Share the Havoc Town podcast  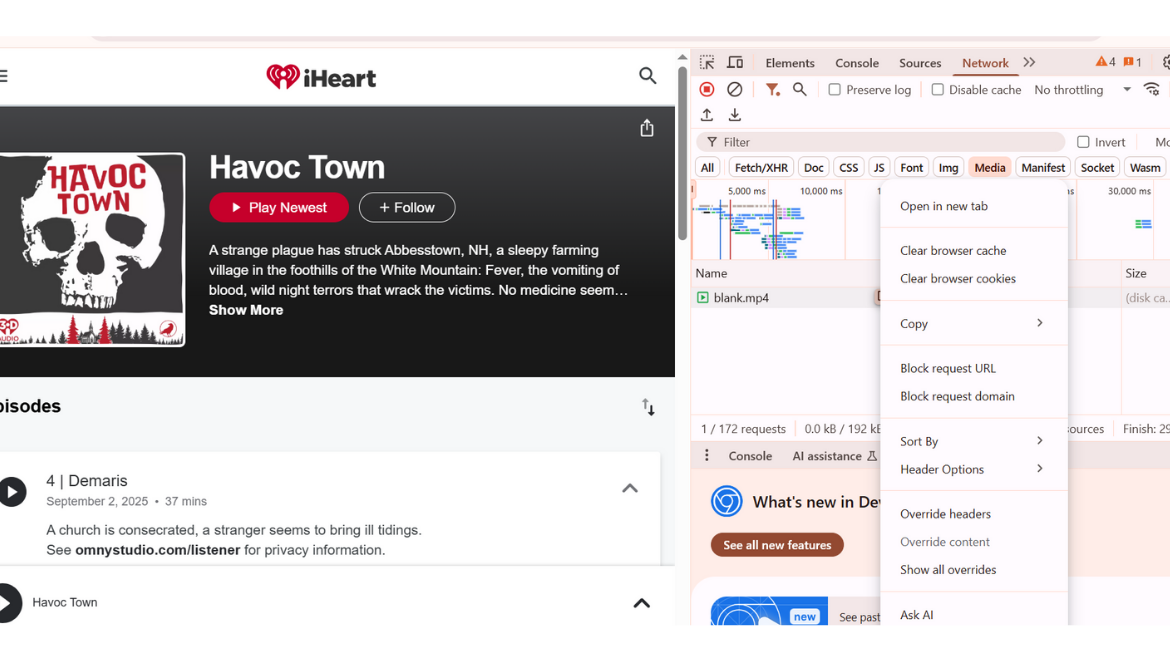click(647, 128)
